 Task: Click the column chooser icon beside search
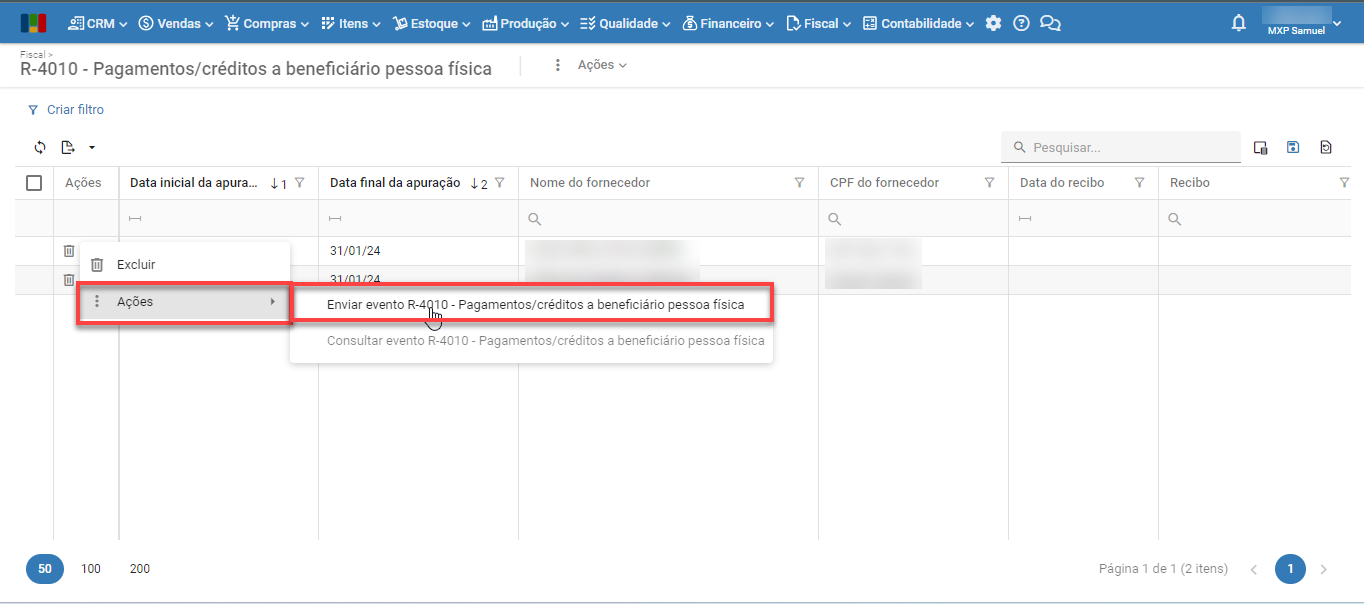[1261, 147]
